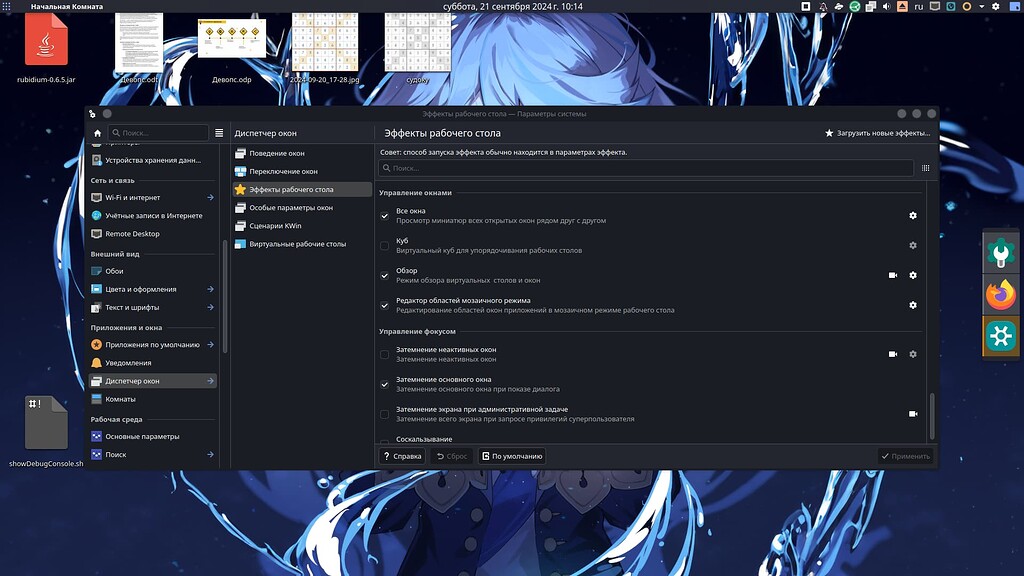
Task: Enable the 'Куб' effect
Action: 383,245
